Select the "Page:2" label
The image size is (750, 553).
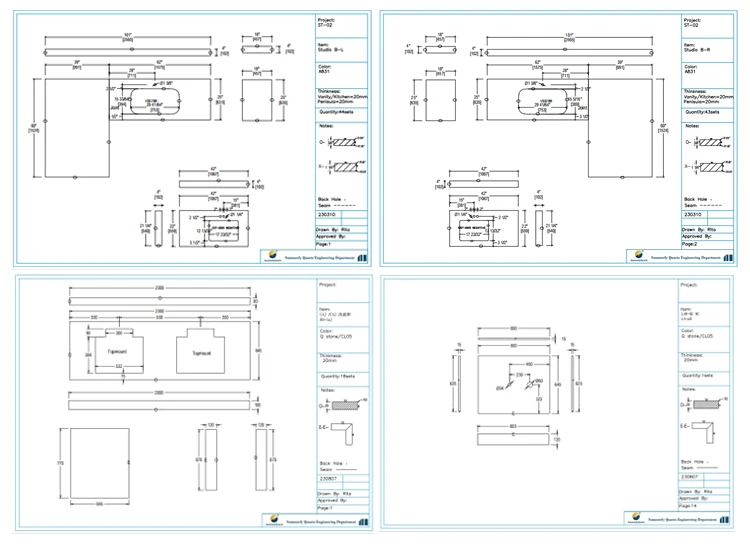[x=690, y=244]
